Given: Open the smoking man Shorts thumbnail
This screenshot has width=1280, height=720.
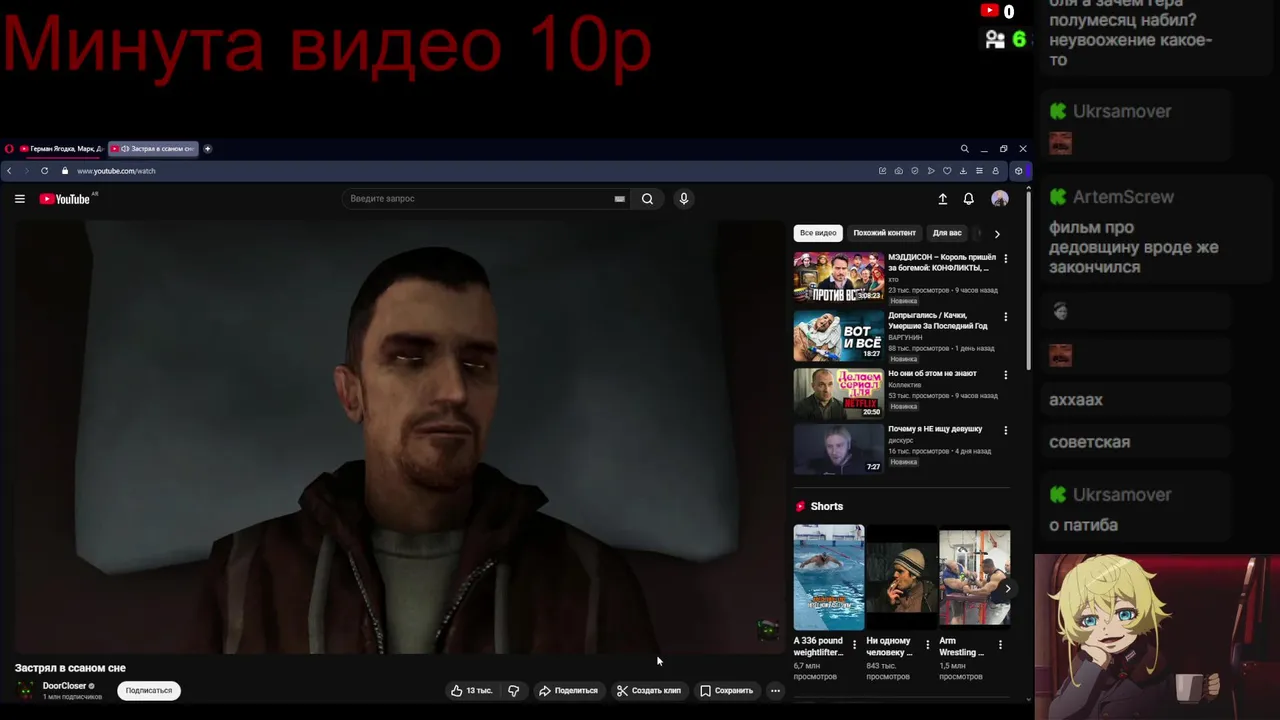Looking at the screenshot, I should tap(902, 577).
